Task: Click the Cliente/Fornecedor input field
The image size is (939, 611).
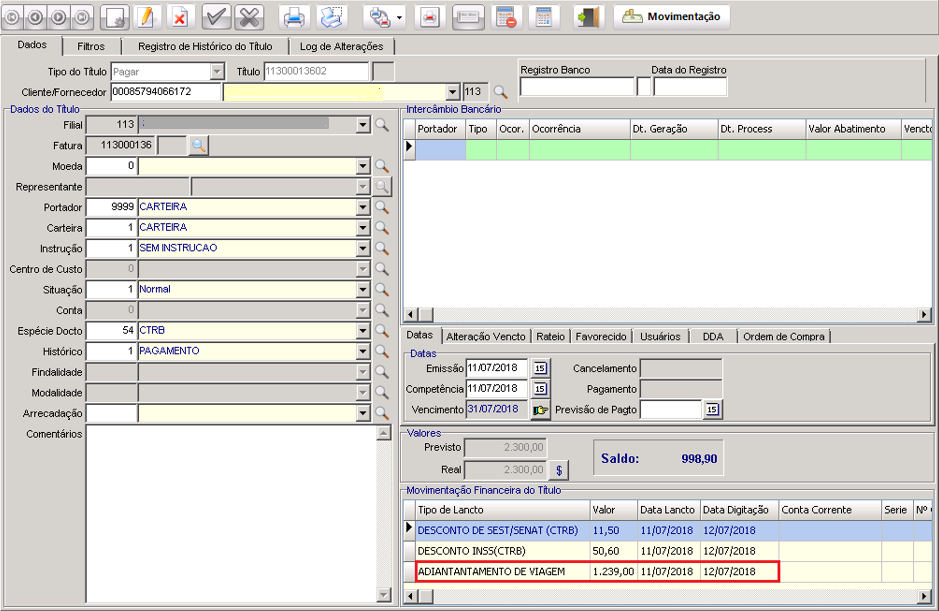Action: [x=165, y=92]
